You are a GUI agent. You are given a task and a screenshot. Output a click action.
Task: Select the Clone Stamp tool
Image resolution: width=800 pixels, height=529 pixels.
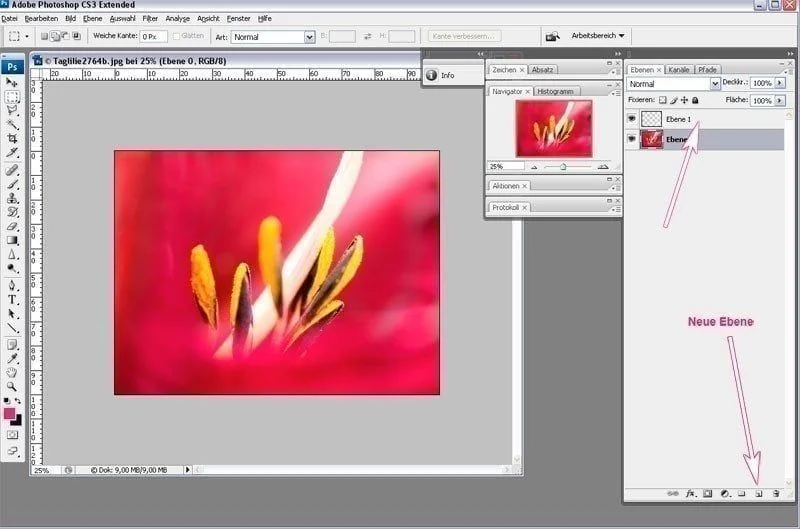point(12,198)
